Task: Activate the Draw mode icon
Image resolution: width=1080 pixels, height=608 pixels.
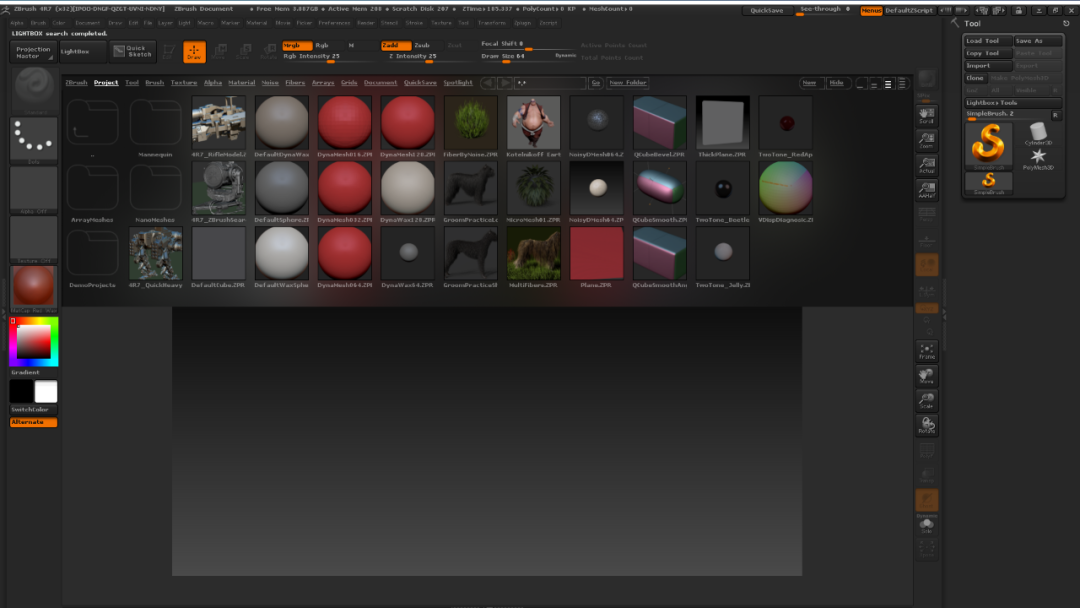Action: click(x=194, y=52)
